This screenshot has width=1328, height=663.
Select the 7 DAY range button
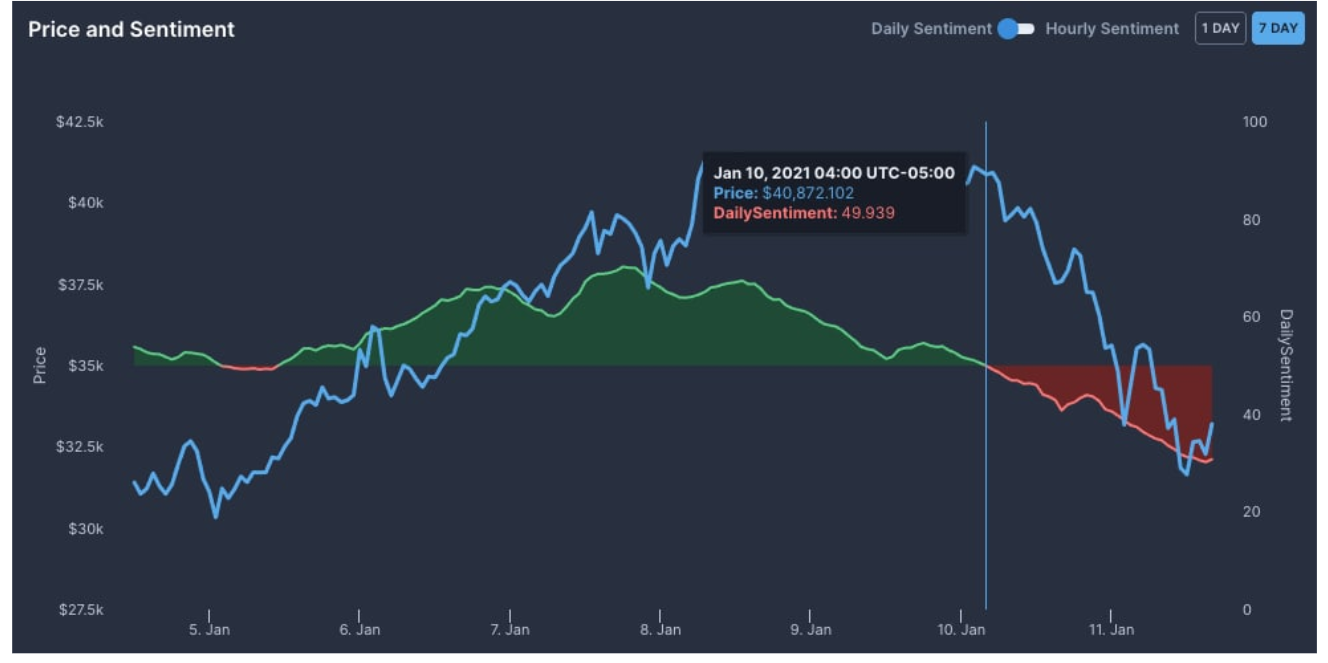(x=1278, y=28)
